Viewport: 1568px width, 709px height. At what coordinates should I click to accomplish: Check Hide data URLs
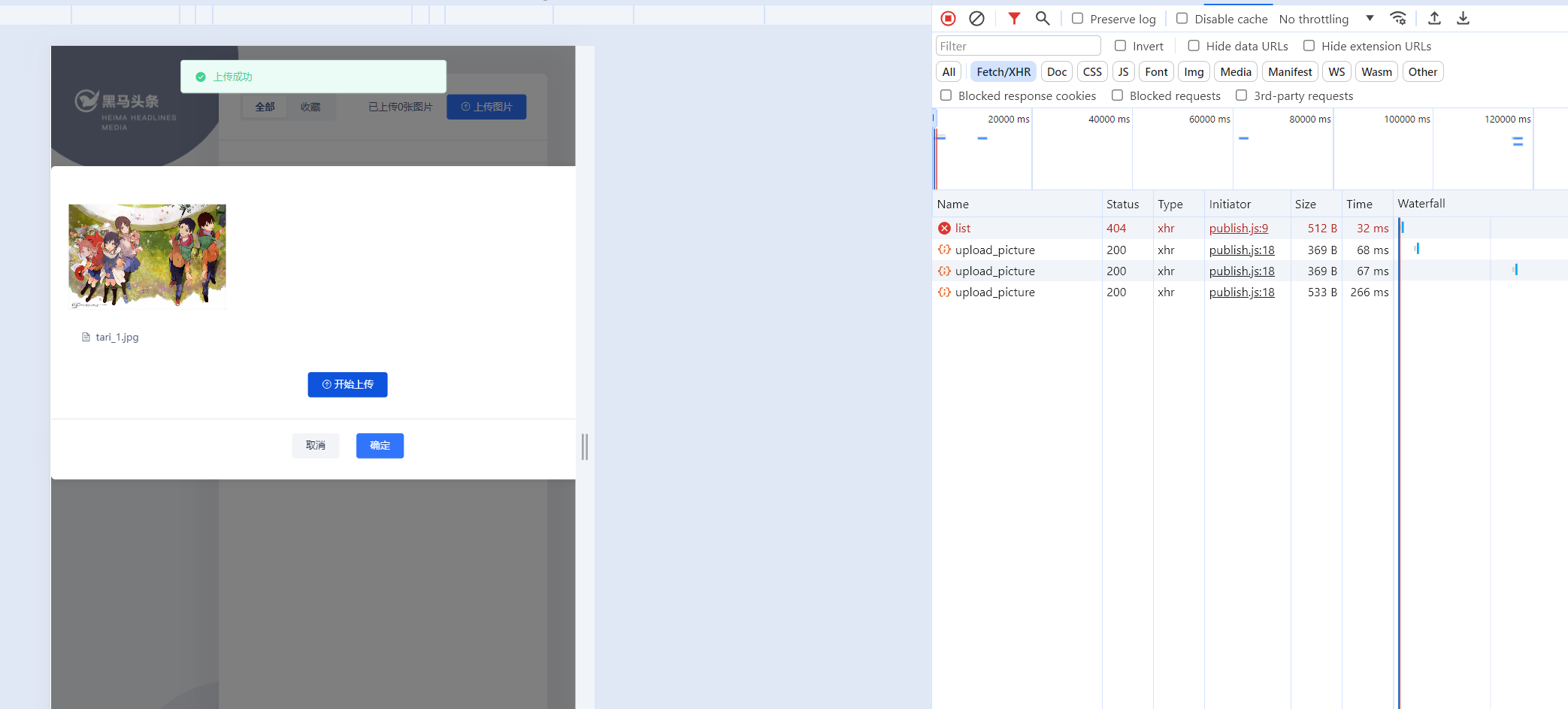[x=1194, y=46]
